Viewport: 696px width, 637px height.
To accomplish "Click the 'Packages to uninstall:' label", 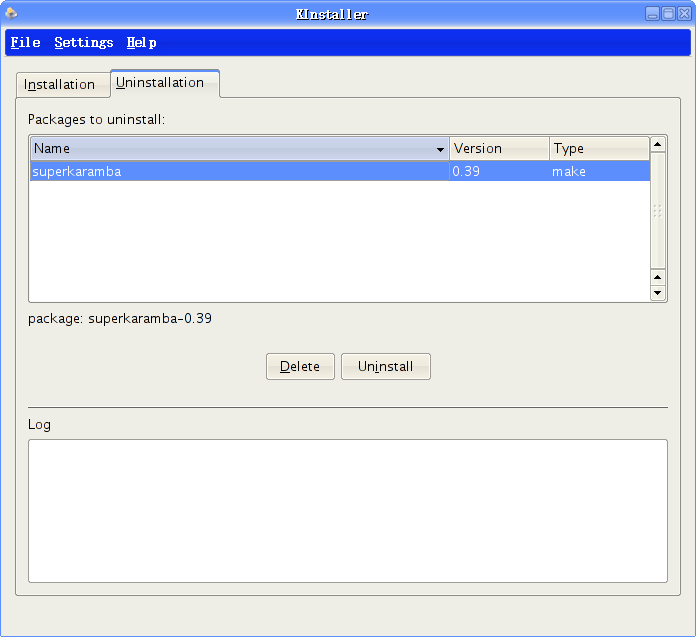I will click(96, 119).
